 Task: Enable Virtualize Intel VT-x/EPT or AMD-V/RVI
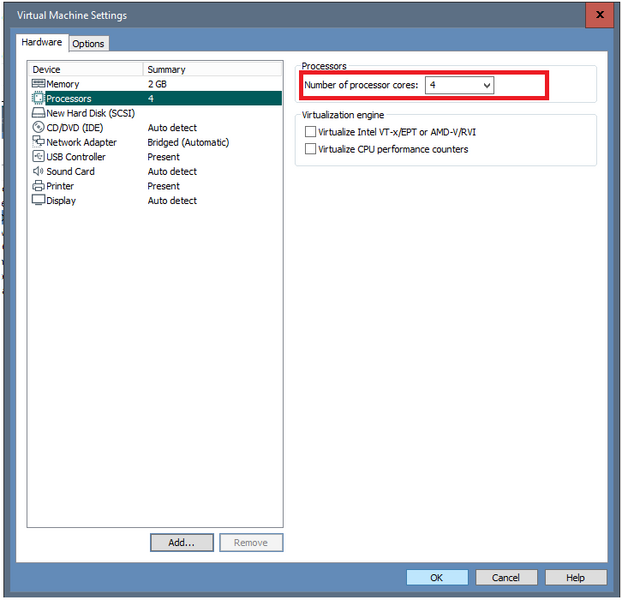click(310, 132)
